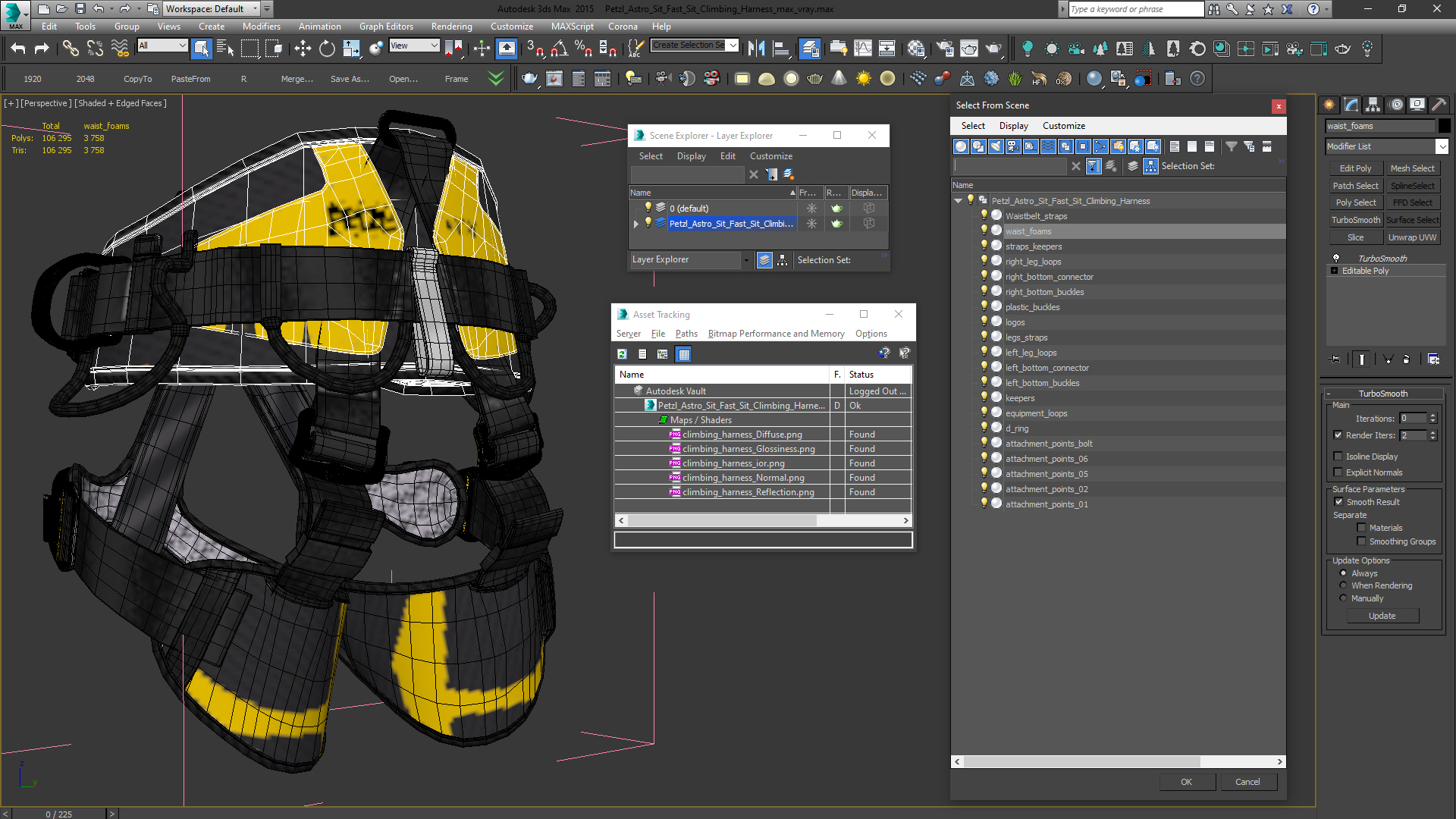Choose the Select and Move tool
This screenshot has height=819, width=1456.
tap(303, 49)
